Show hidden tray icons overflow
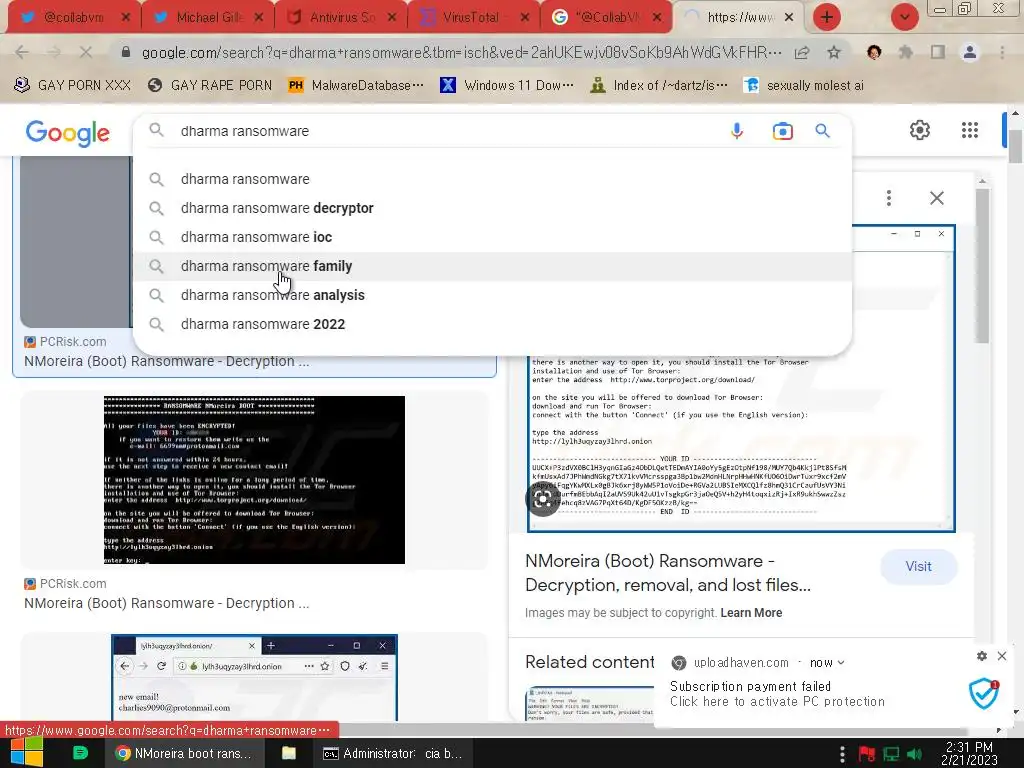This screenshot has width=1024, height=768. [842, 754]
